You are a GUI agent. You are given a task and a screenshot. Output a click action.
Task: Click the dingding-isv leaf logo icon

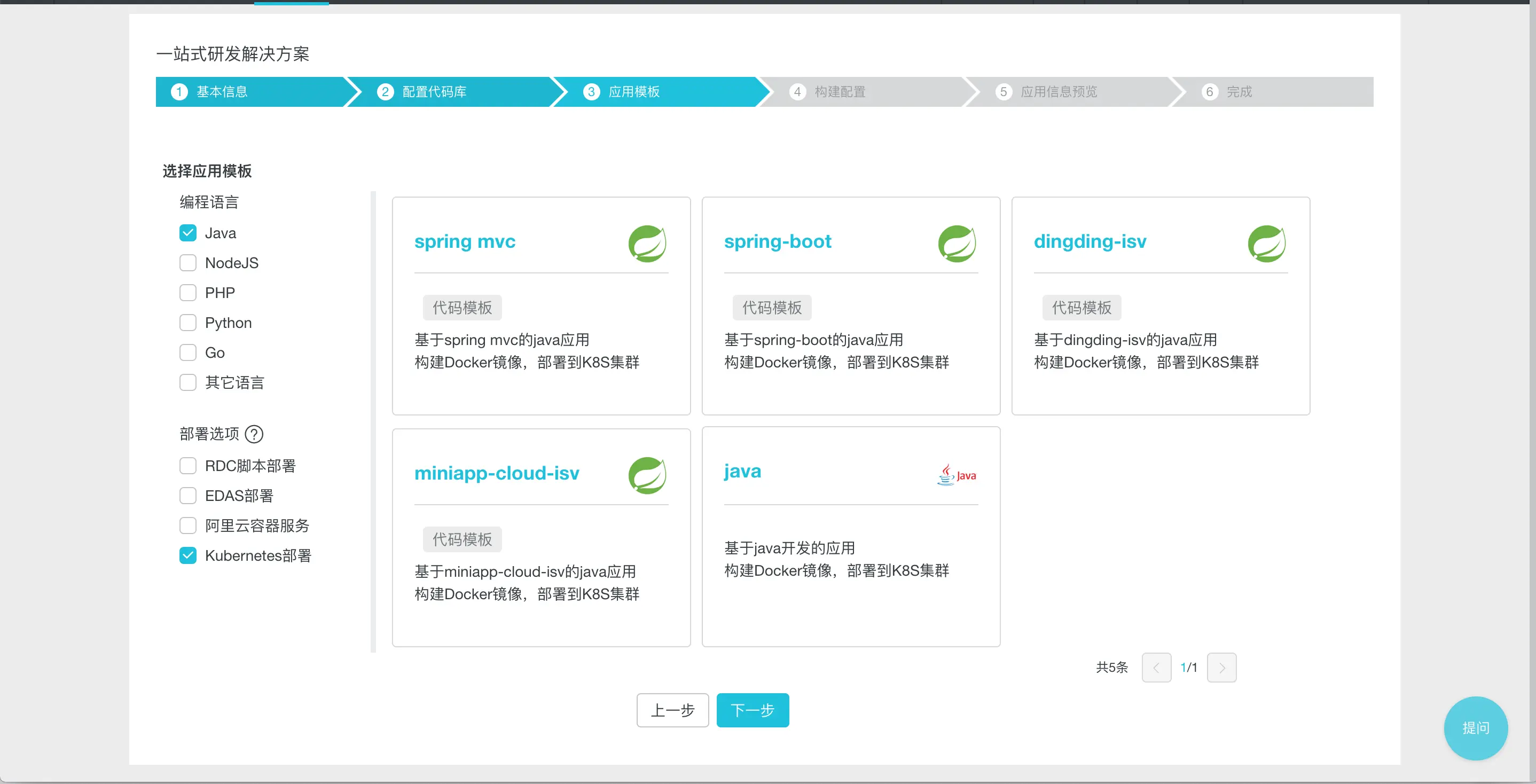1266,243
